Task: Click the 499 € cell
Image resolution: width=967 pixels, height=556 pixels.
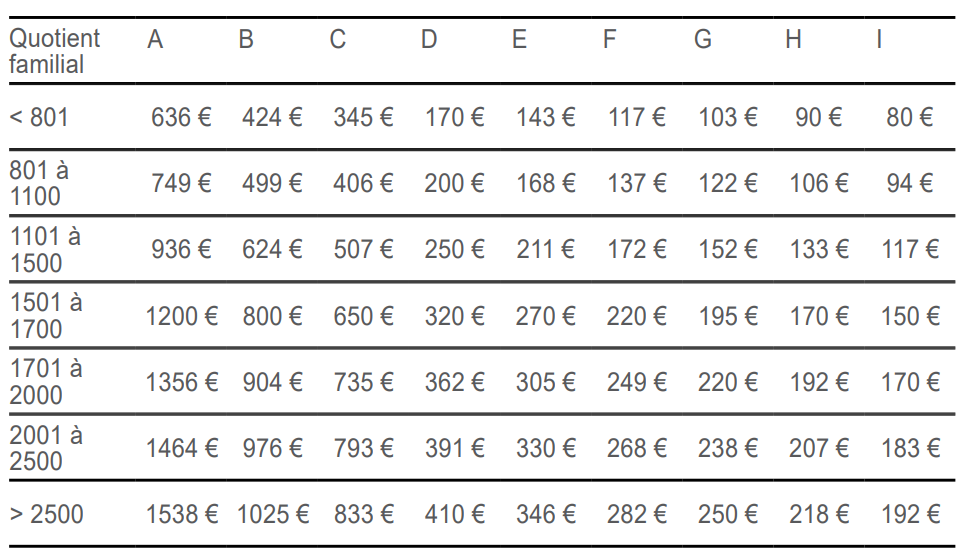Action: point(272,183)
